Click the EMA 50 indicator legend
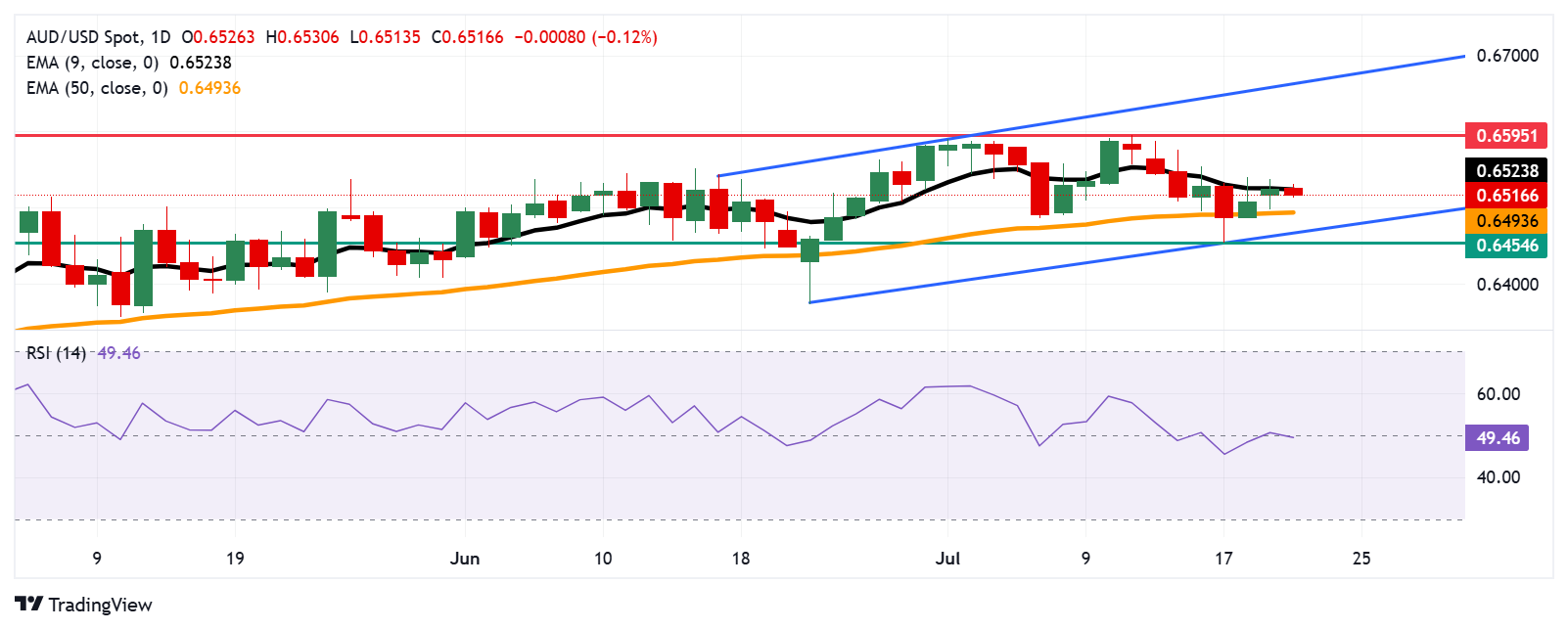The width and height of the screenshot is (1568, 630). click(x=97, y=88)
